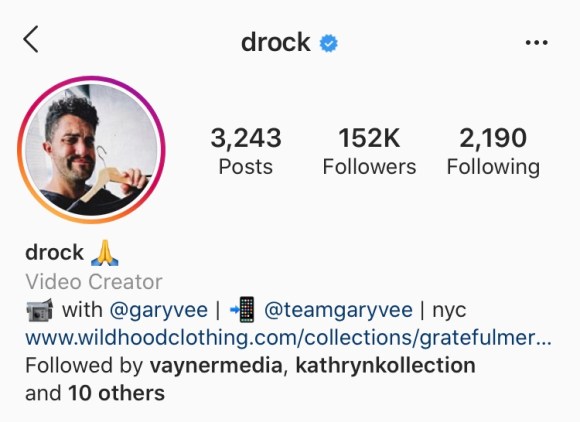This screenshot has height=422, width=580.
Task: Open the 2,190 Following list
Action: tap(493, 151)
